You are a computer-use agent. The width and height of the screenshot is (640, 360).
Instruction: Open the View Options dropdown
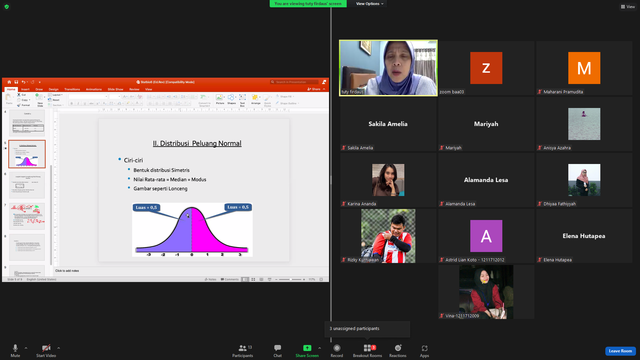tap(369, 4)
